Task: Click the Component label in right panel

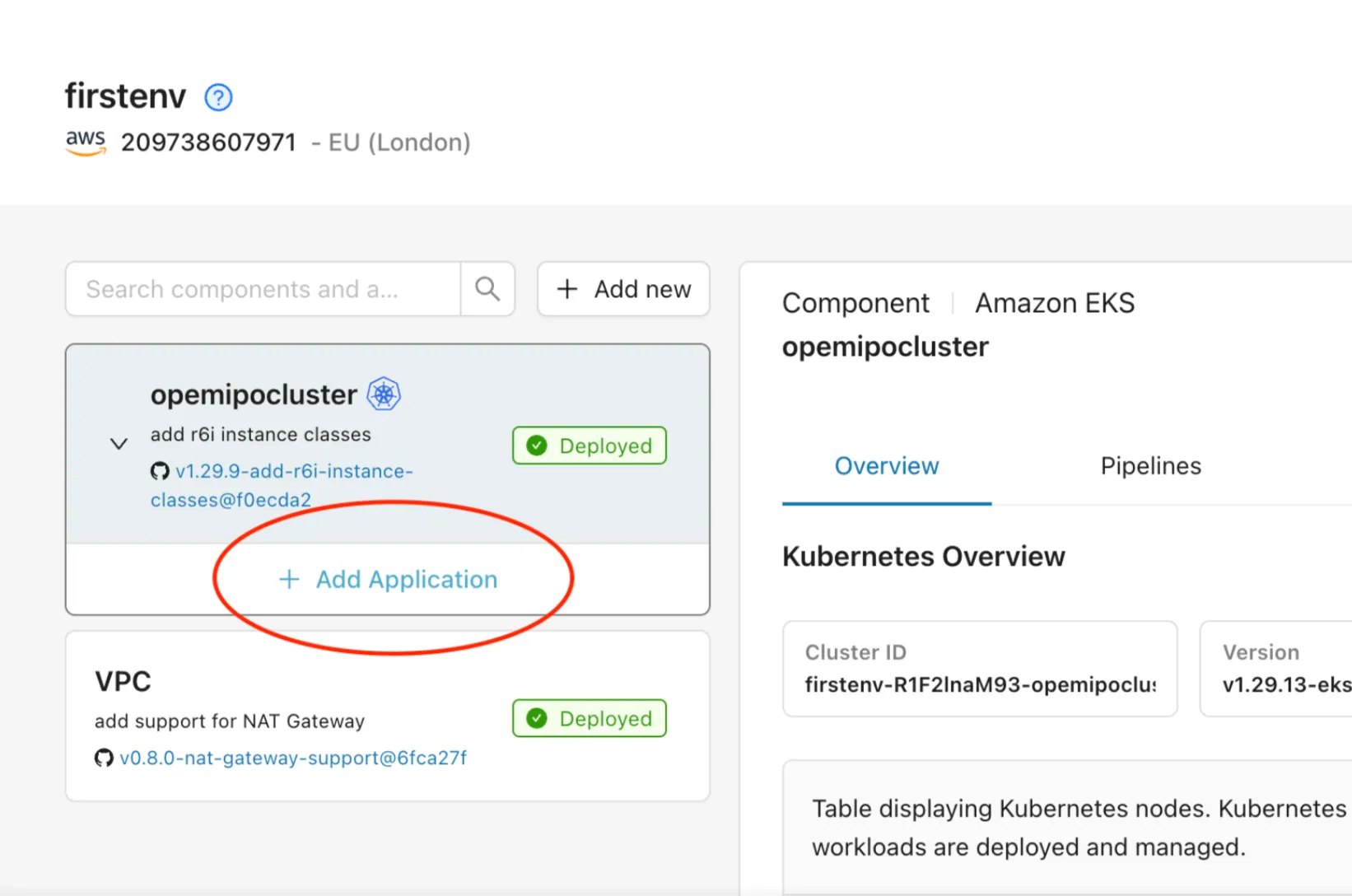Action: pos(855,303)
